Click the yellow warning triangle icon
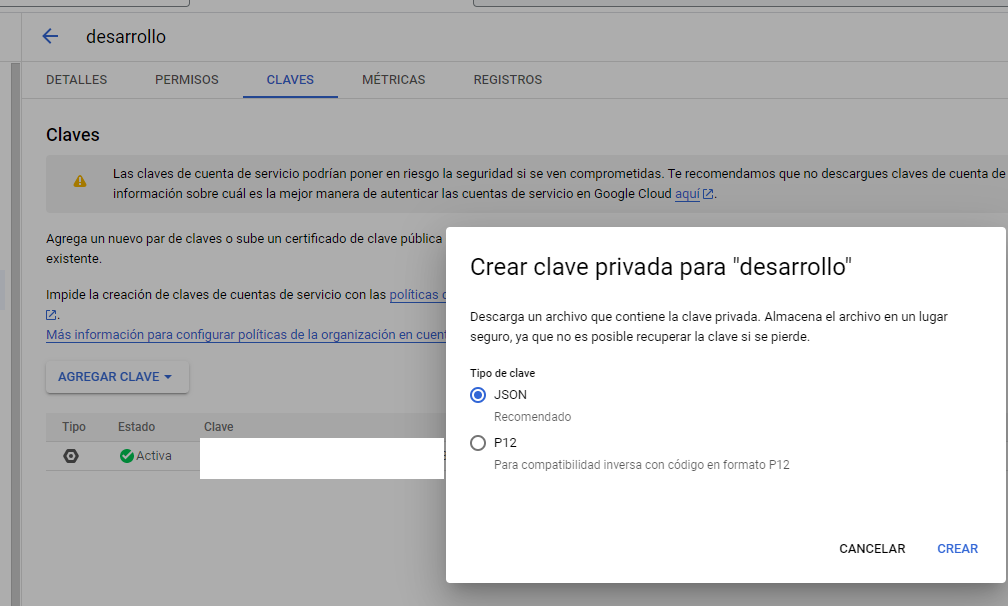 (x=79, y=182)
